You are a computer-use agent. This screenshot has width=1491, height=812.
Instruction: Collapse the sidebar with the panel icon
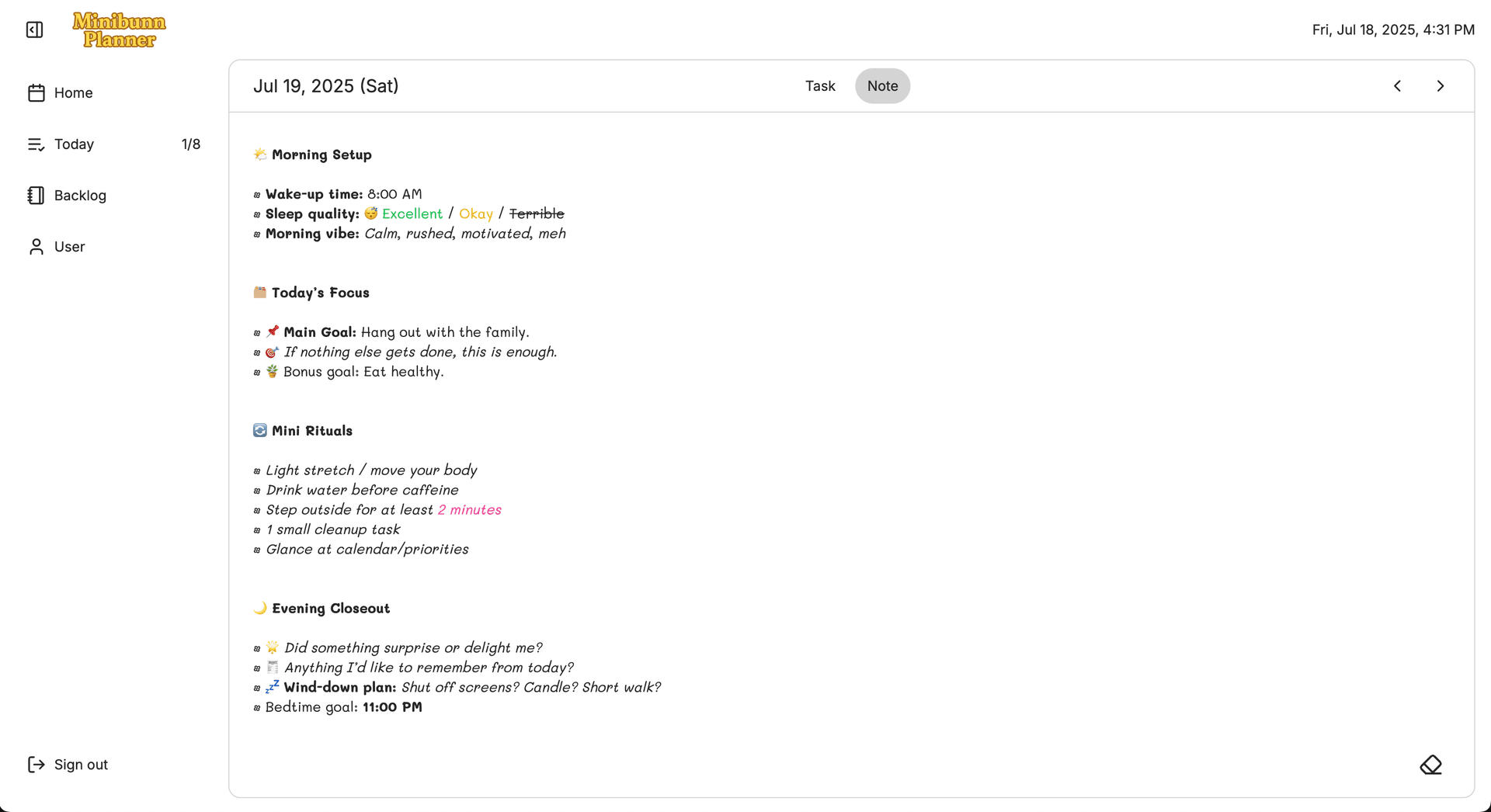click(x=34, y=29)
